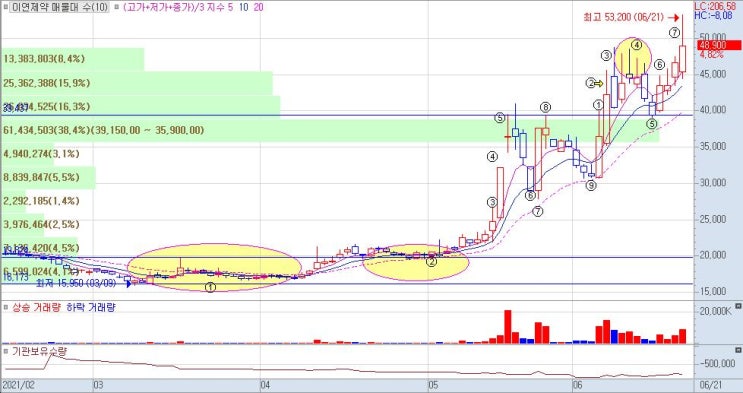The height and width of the screenshot is (393, 743).
Task: Click the 30,000 price axis label
Action: 713,183
